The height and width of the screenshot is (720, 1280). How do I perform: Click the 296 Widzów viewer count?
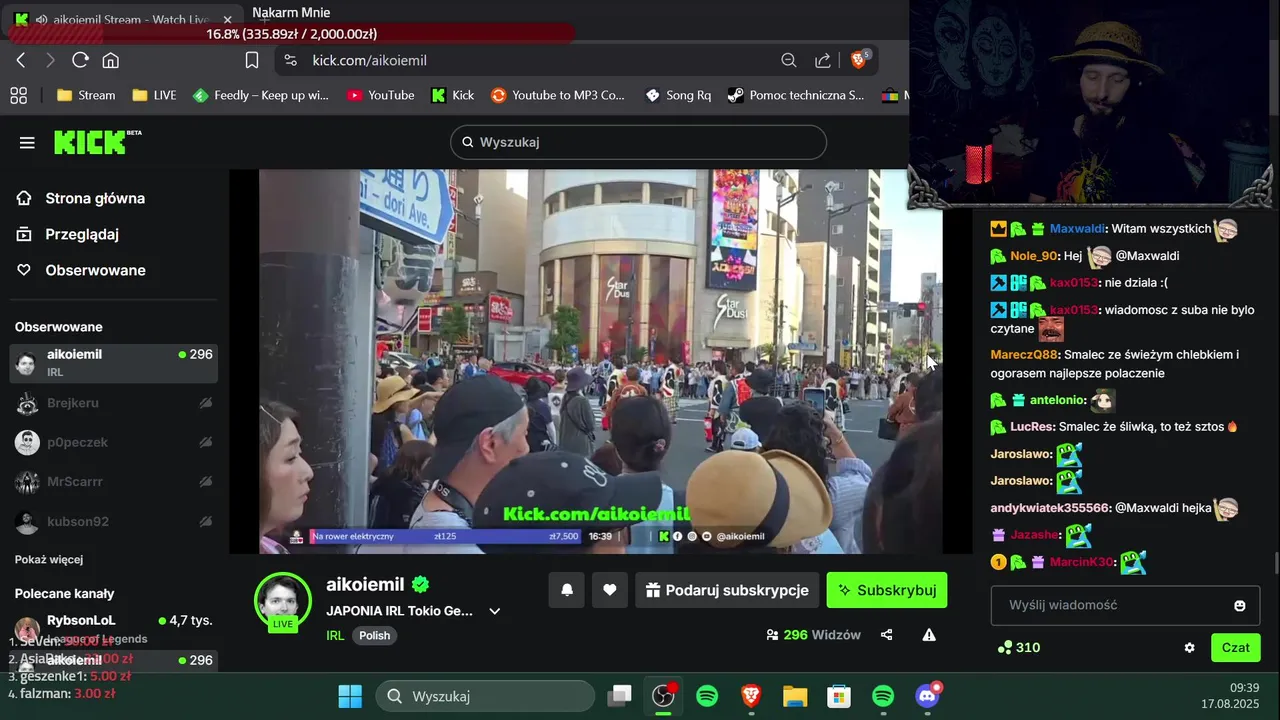coord(813,635)
